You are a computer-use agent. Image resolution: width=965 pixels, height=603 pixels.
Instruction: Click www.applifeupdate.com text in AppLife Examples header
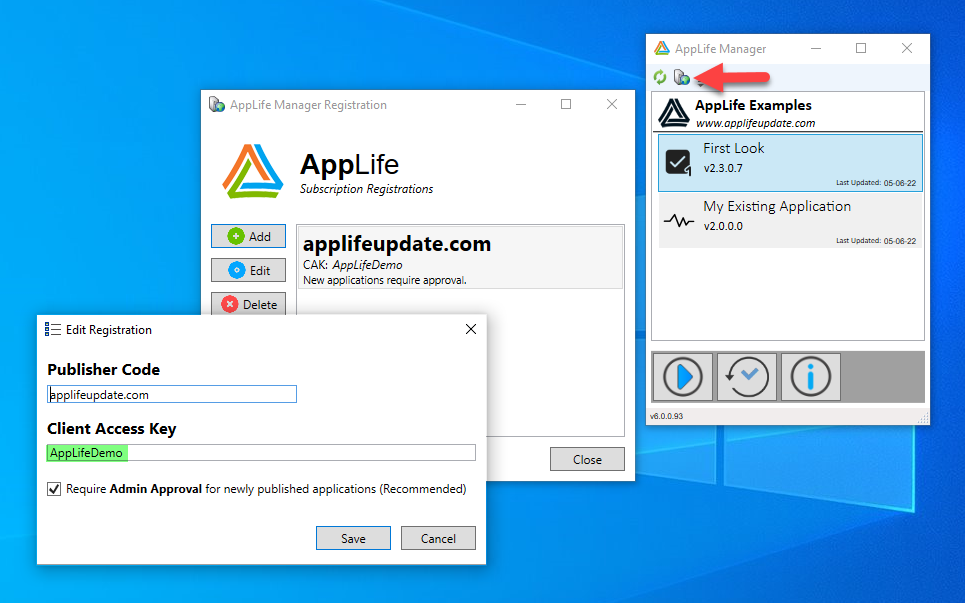point(755,123)
